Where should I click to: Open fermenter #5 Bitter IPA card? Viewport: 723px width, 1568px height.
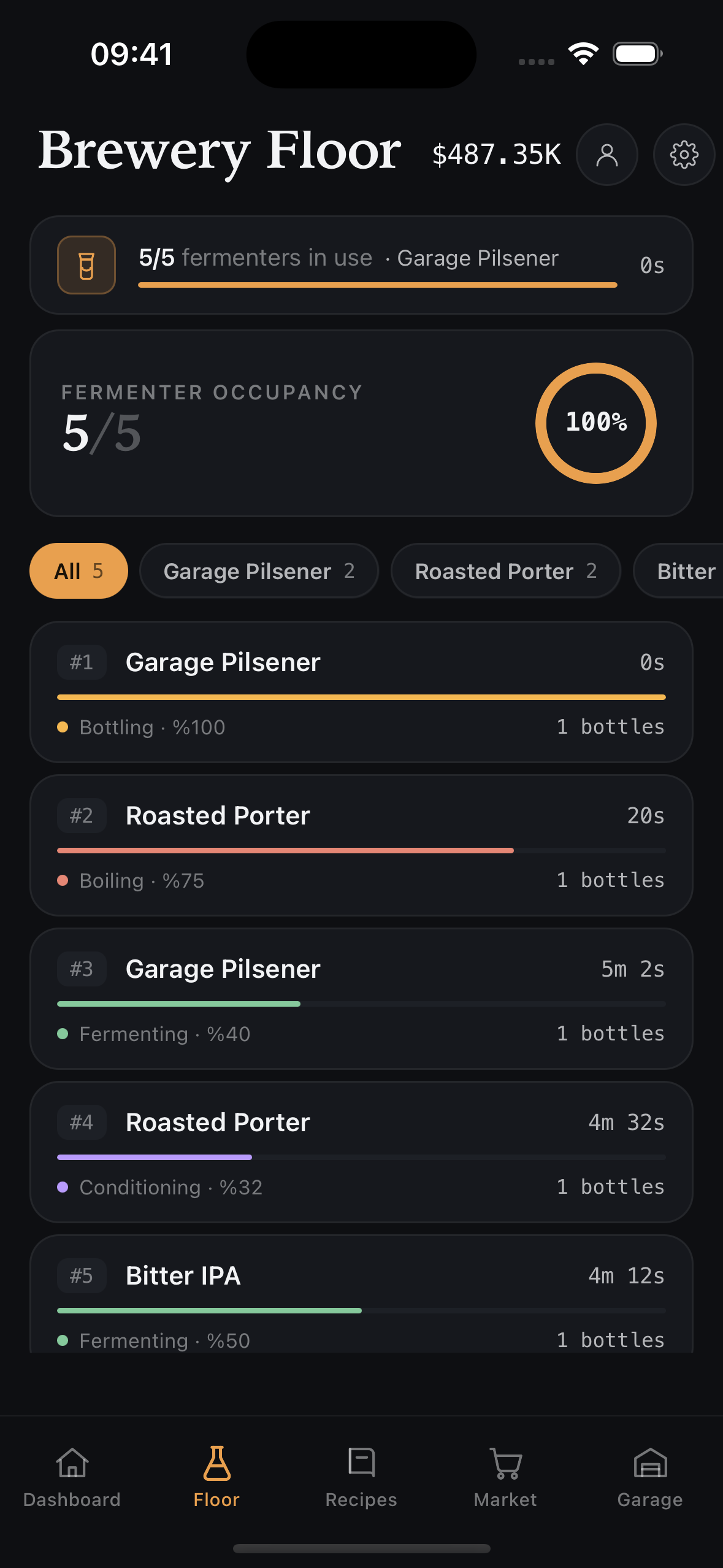click(x=361, y=1294)
